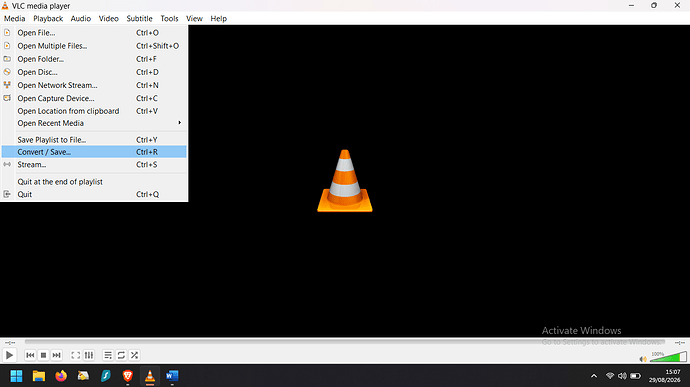The width and height of the screenshot is (690, 387).
Task: Click the Open Multiple Files icon
Action: [7, 45]
